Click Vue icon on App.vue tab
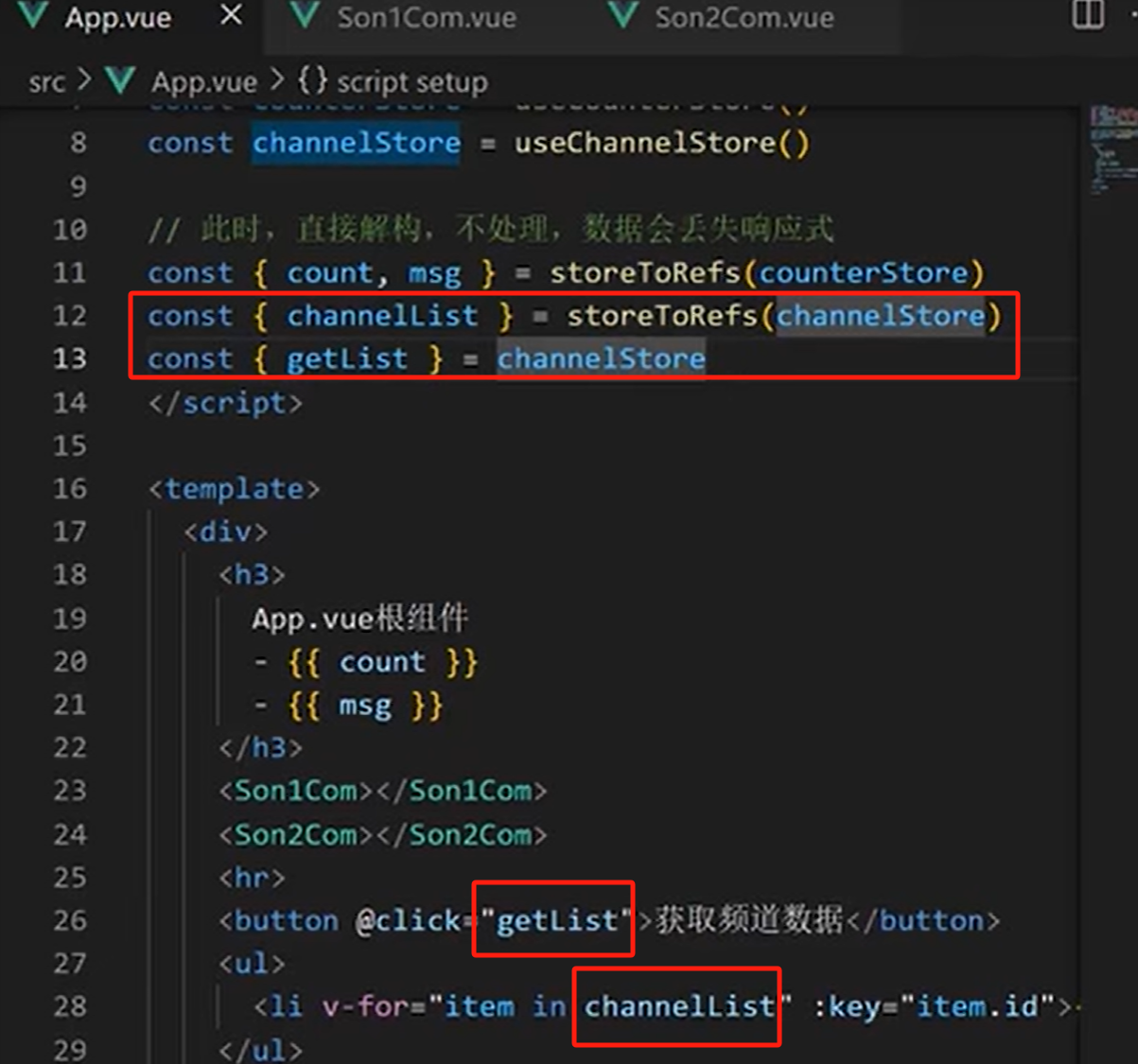Viewport: 1138px width, 1064px height. [x=33, y=16]
